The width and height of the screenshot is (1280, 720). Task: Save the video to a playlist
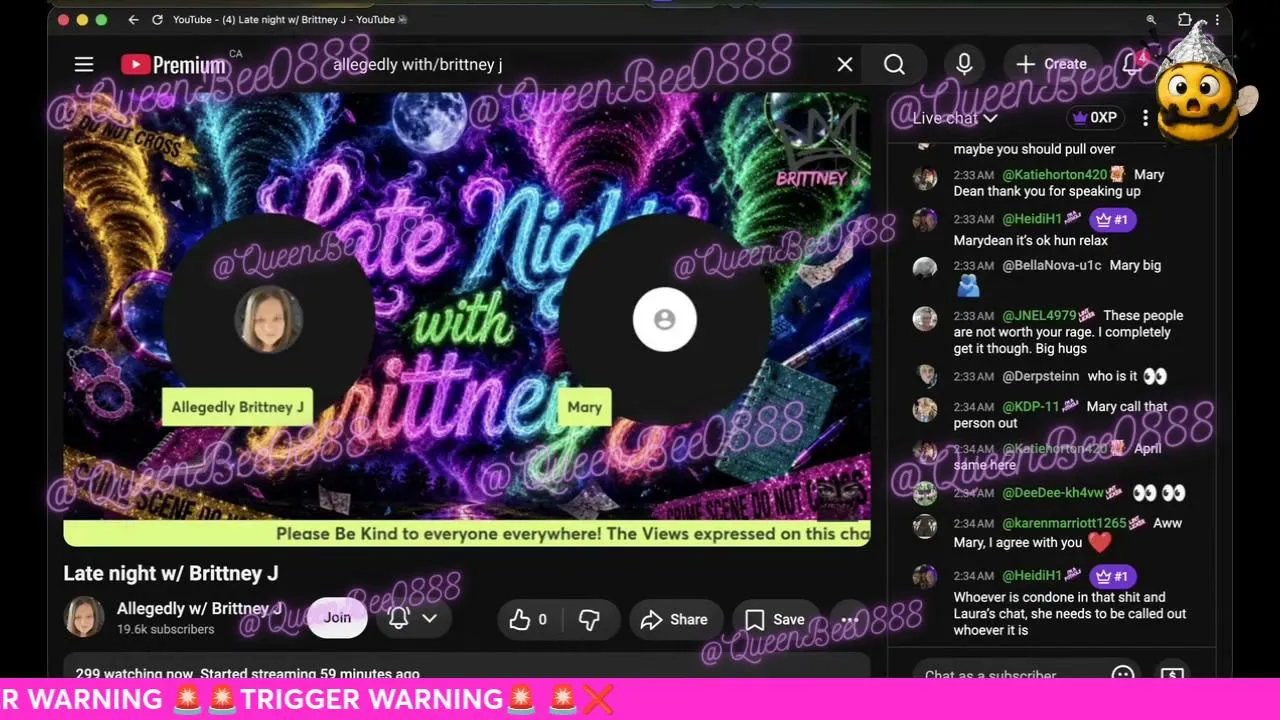coord(775,620)
